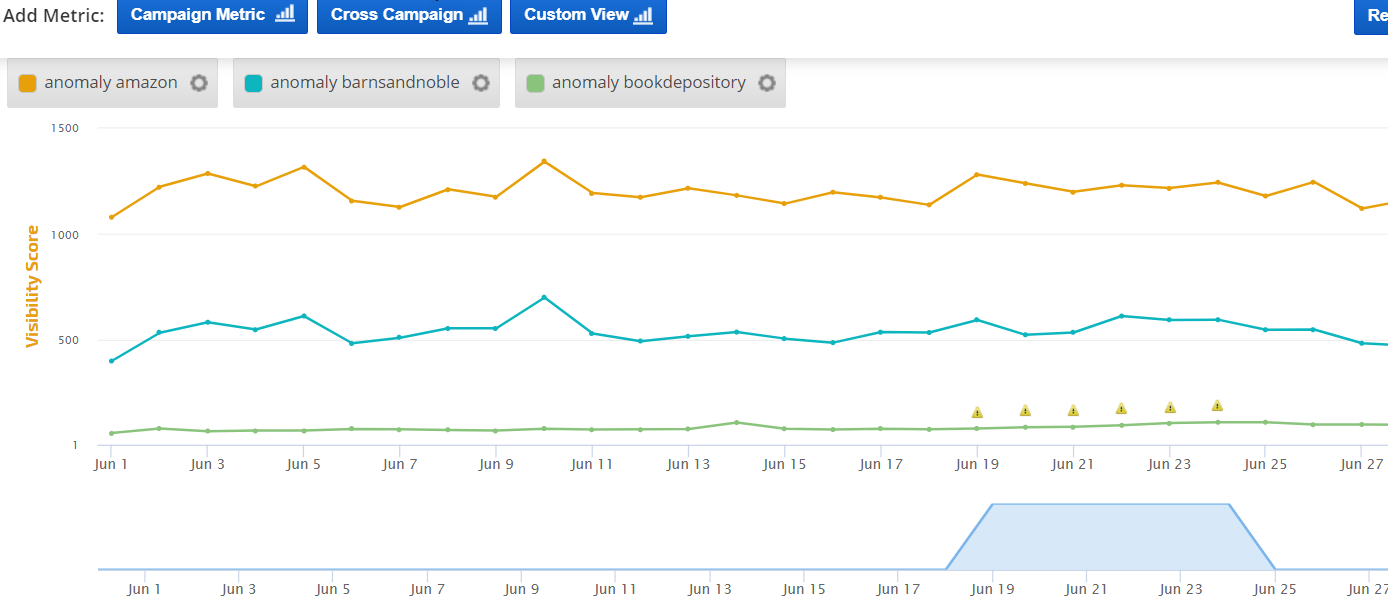Viewport: 1388px width, 604px height.
Task: Click the teal barnsandnoble color swatch
Action: coord(254,83)
